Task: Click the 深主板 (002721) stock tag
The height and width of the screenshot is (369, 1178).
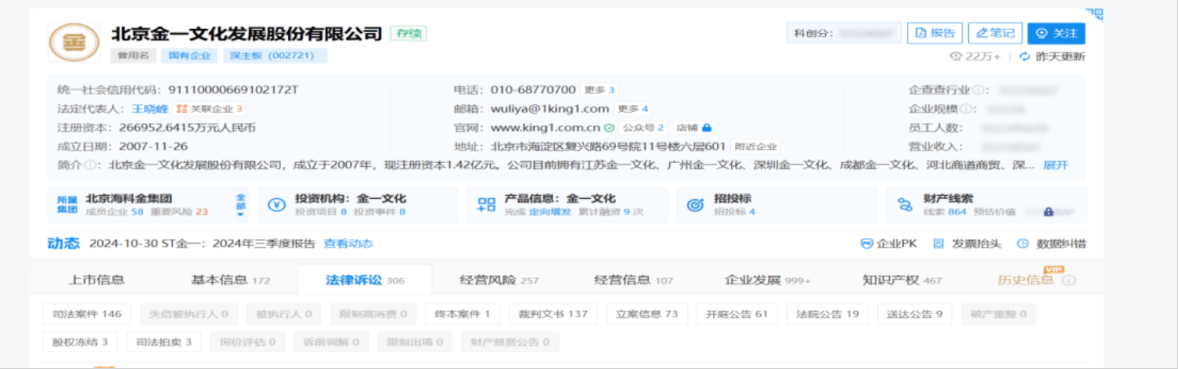Action: coord(275,56)
